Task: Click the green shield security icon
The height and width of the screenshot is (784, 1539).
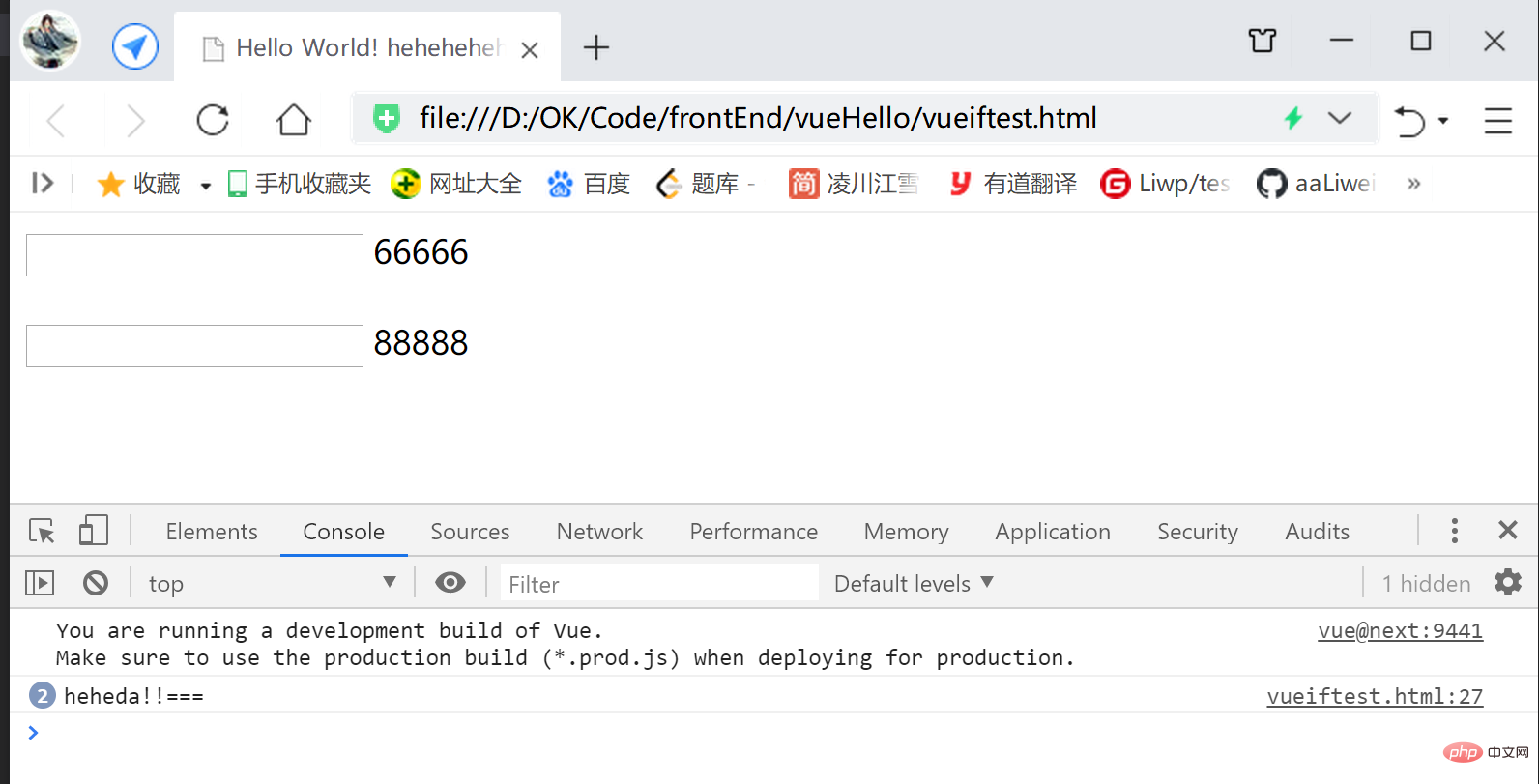Action: 387,118
